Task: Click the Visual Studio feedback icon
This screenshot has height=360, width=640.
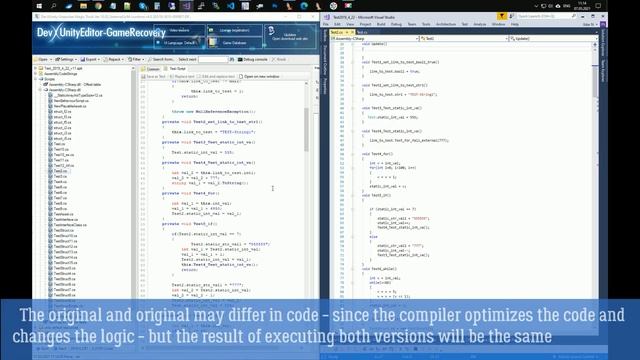Action: click(511, 16)
